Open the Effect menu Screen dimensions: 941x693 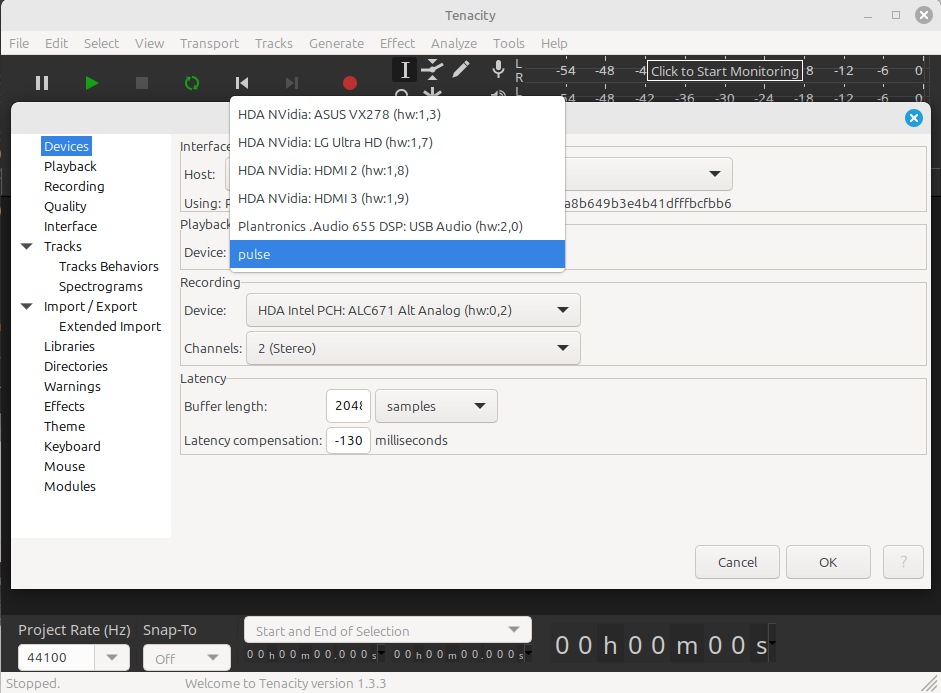coord(397,43)
